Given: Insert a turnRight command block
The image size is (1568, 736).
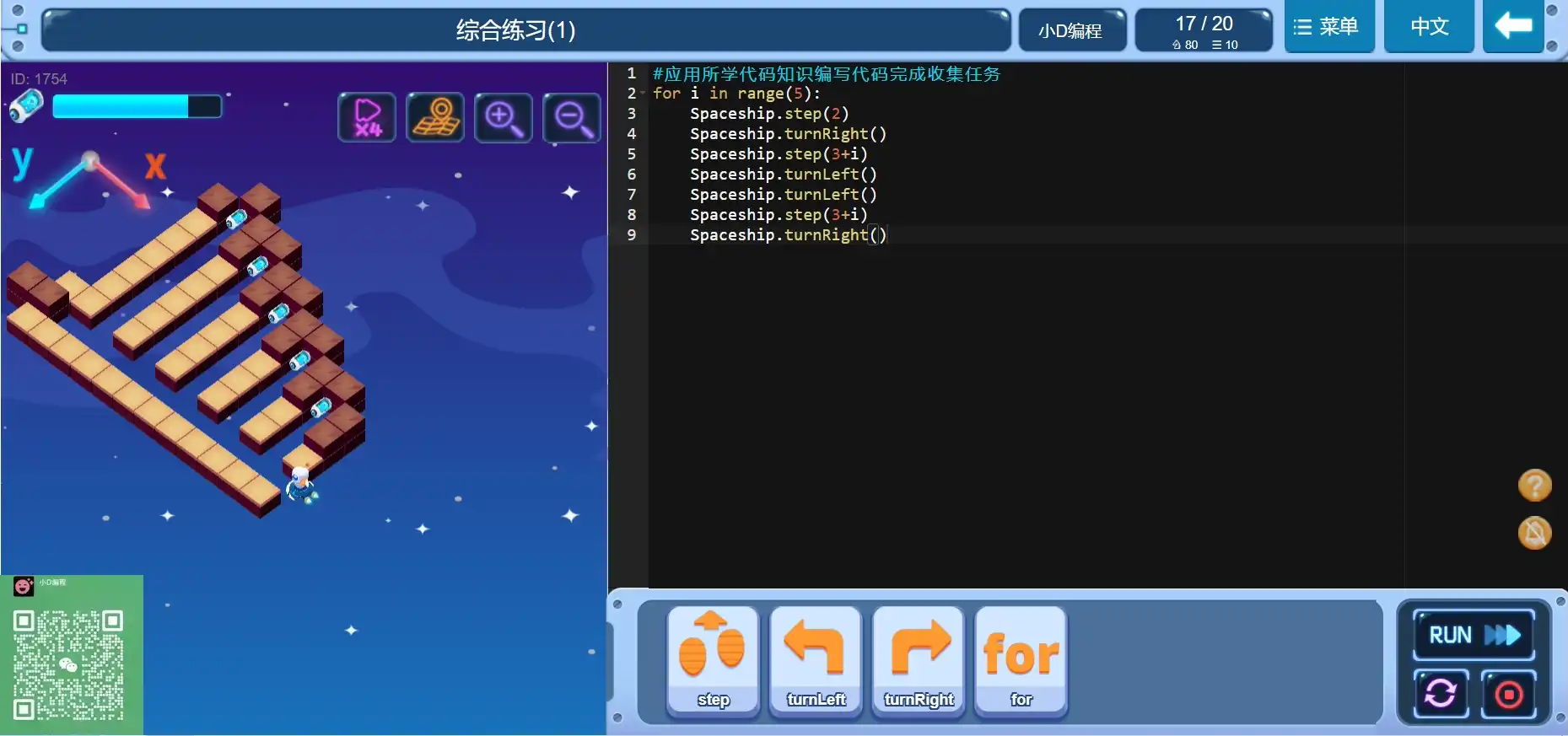Looking at the screenshot, I should pyautogui.click(x=919, y=662).
